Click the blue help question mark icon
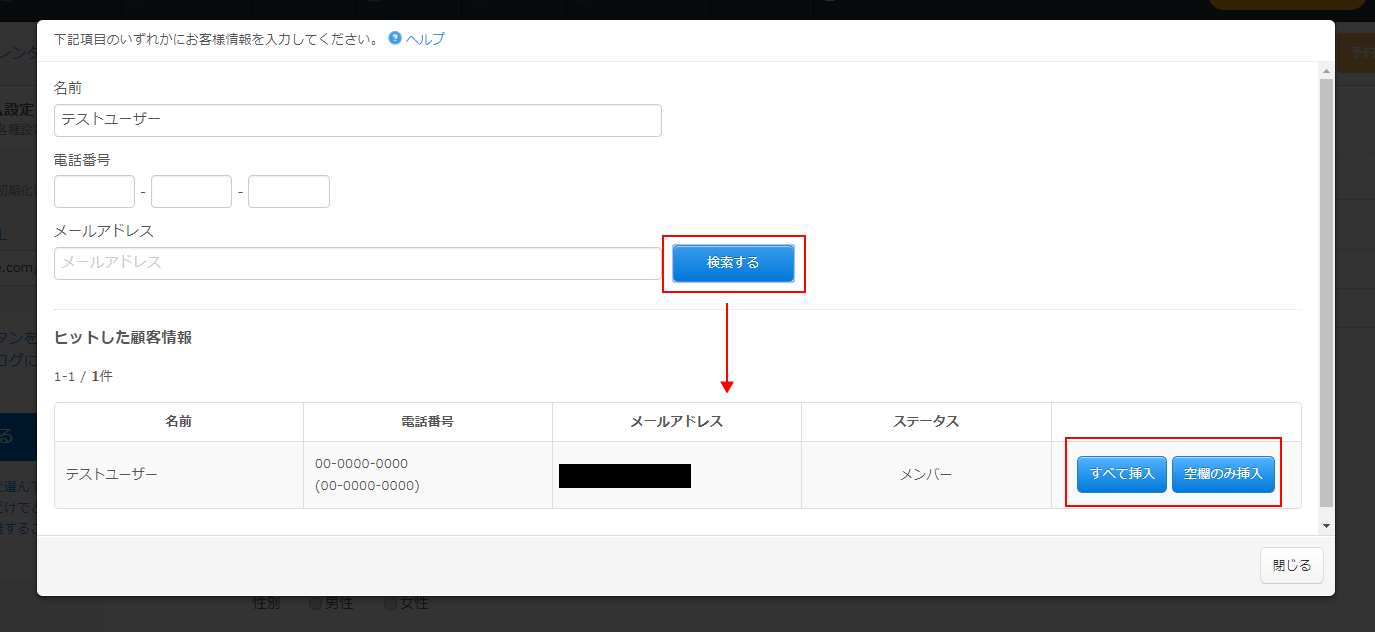Screen dimensions: 1375x632 click(395, 39)
